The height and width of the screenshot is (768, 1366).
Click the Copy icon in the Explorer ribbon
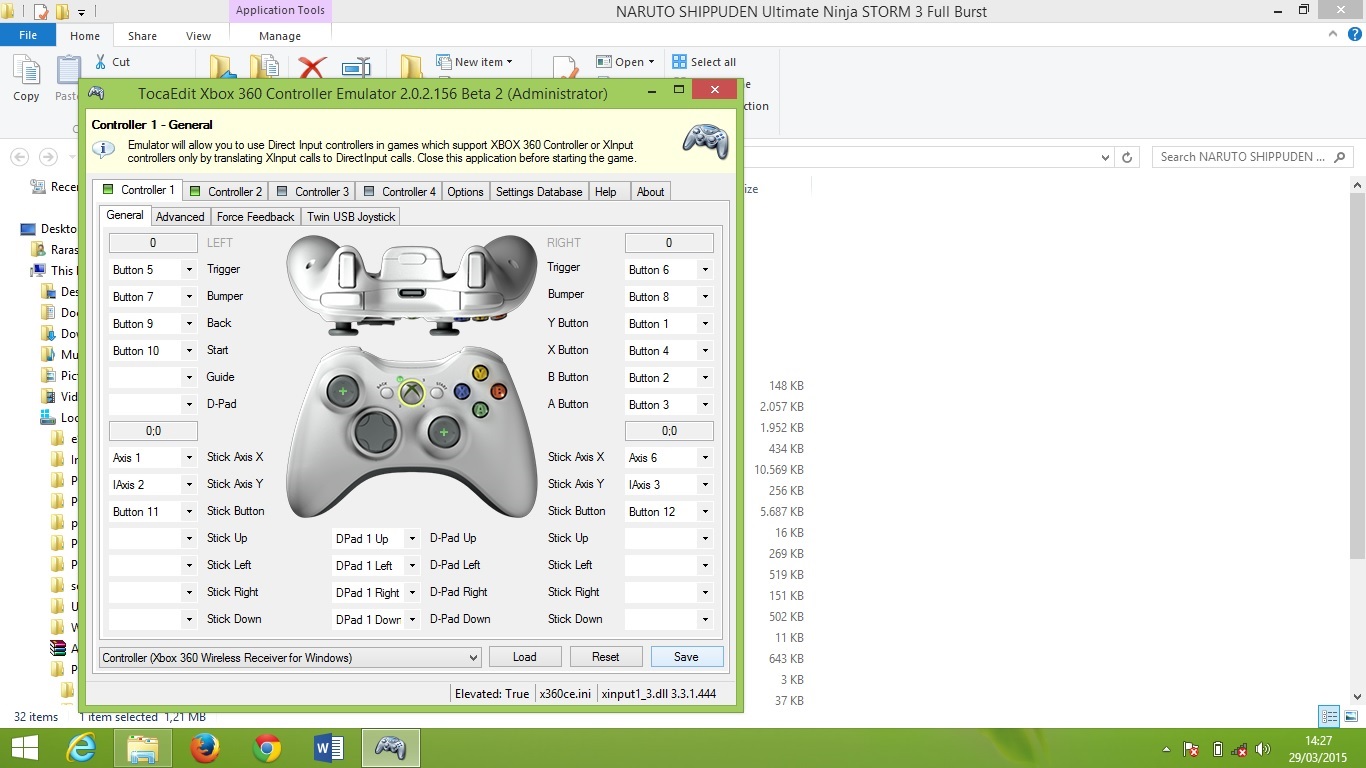(26, 79)
